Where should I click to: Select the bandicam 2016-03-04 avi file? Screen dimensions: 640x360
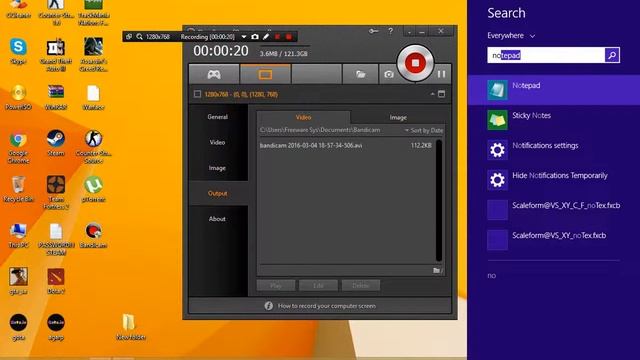[x=346, y=145]
